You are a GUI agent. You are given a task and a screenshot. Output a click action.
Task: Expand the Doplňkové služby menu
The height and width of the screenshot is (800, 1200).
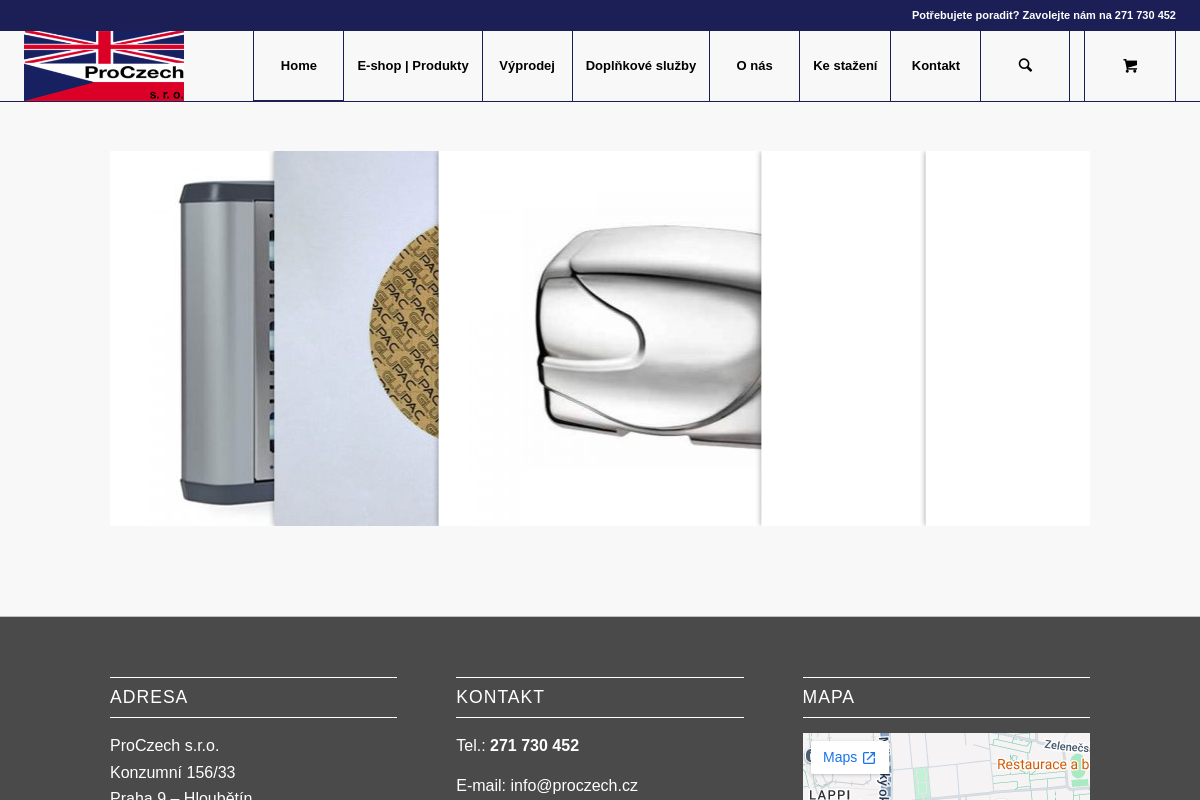(x=640, y=66)
